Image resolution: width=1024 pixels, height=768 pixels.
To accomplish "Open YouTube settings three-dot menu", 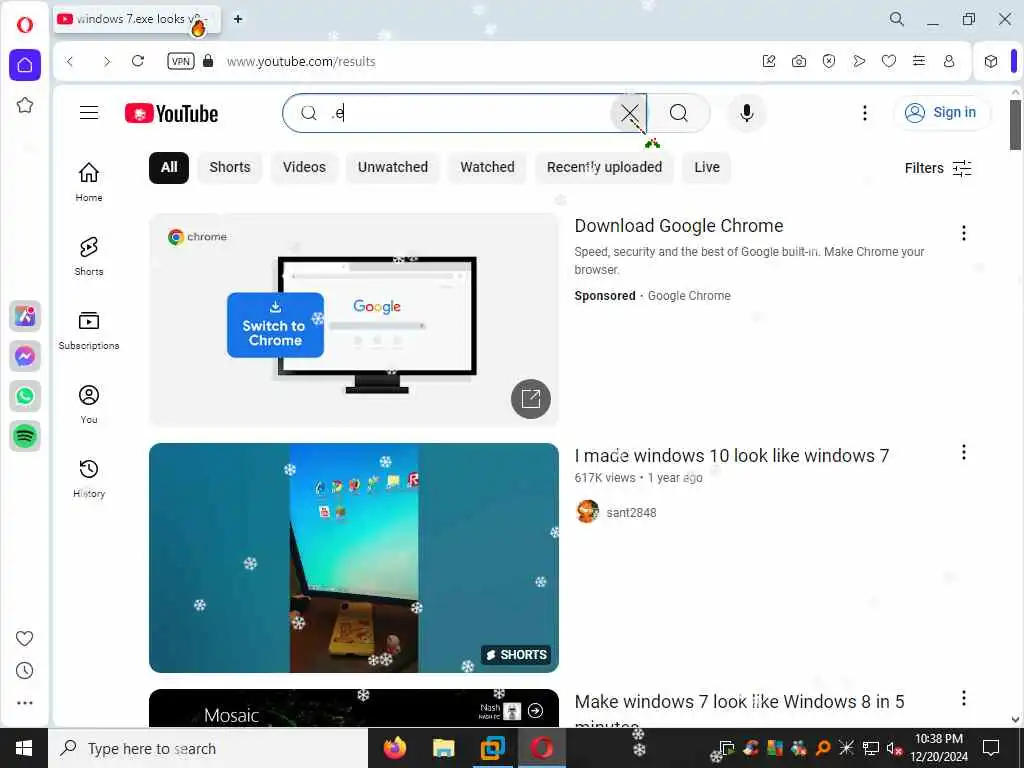I will point(865,113).
